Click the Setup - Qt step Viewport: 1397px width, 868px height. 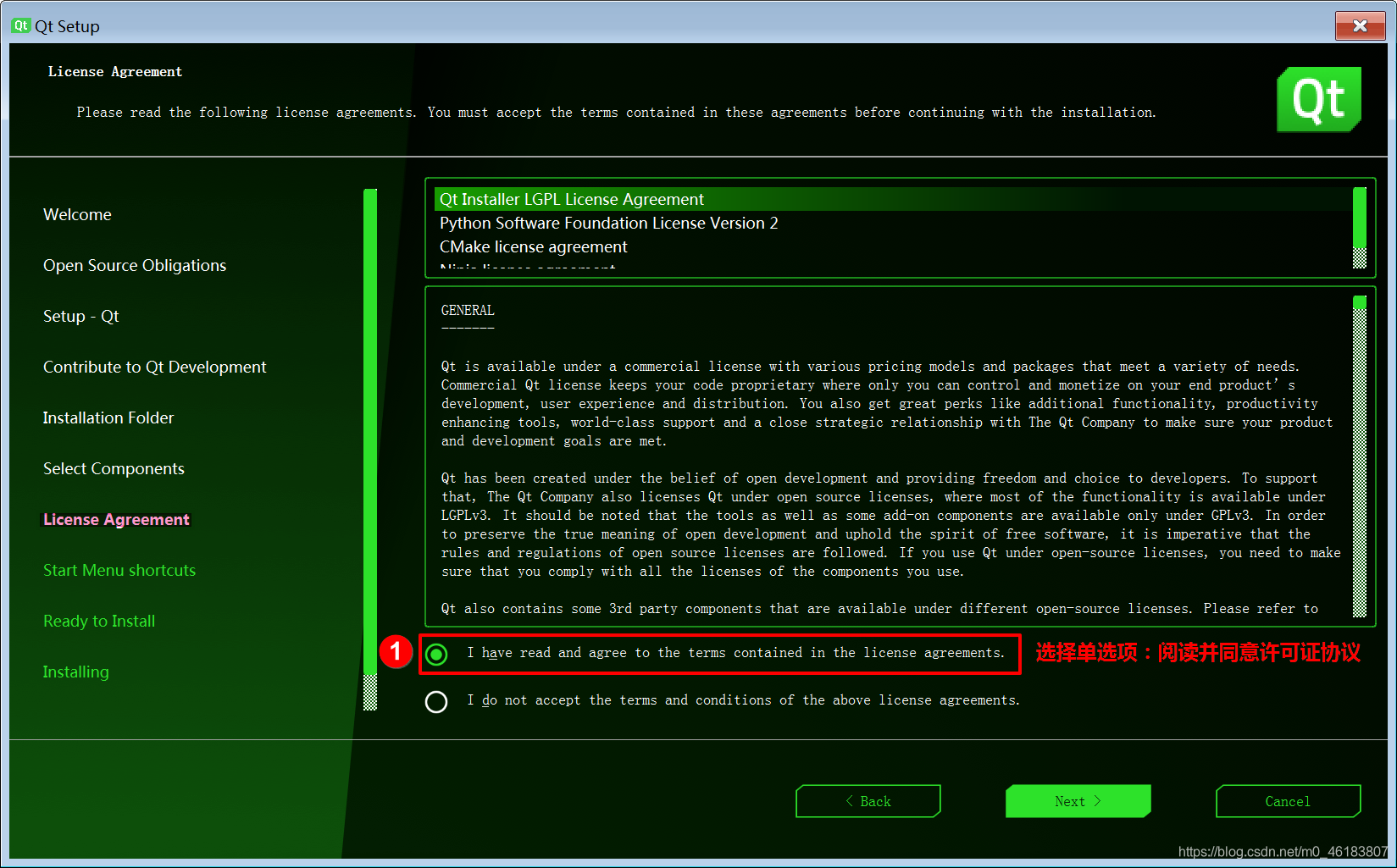pyautogui.click(x=81, y=316)
